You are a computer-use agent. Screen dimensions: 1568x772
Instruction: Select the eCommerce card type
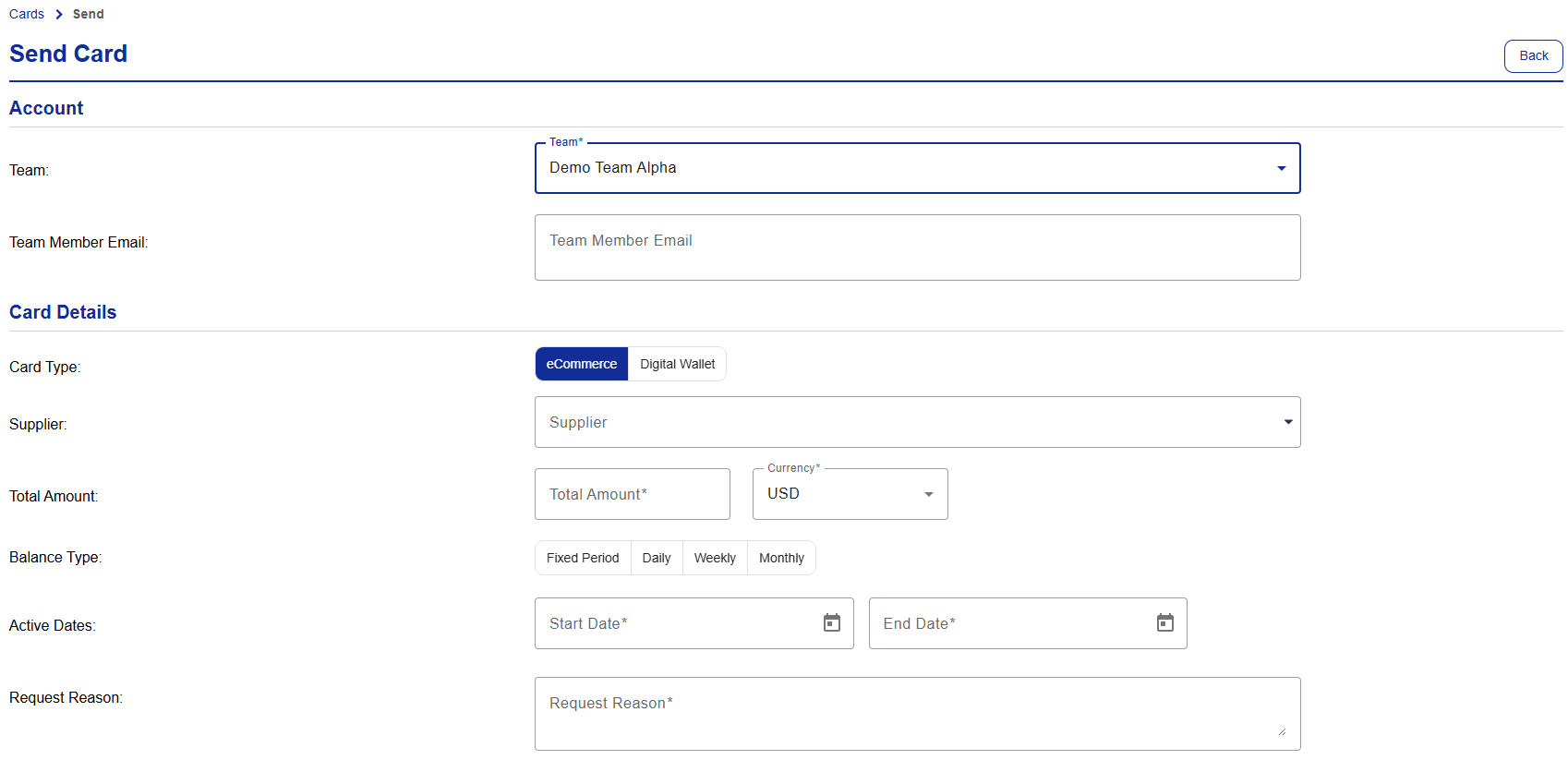[x=582, y=364]
